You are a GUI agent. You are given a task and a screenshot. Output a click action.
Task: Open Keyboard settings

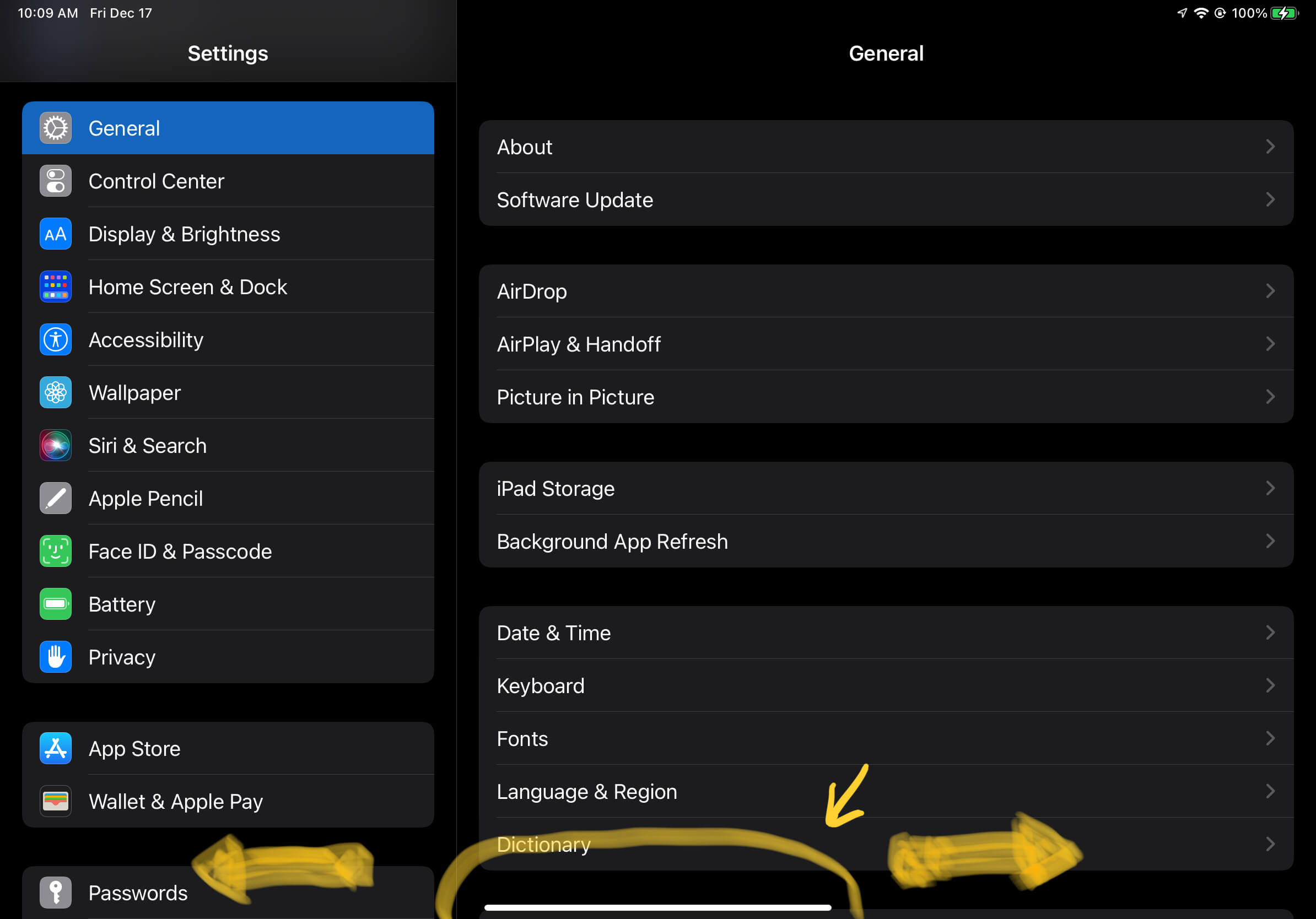(x=884, y=686)
